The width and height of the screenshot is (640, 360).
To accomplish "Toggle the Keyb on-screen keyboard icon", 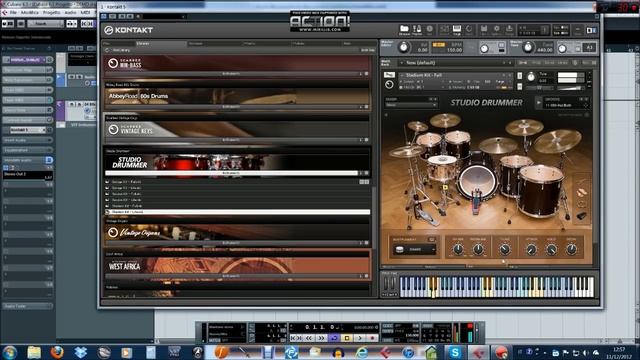I will (457, 29).
